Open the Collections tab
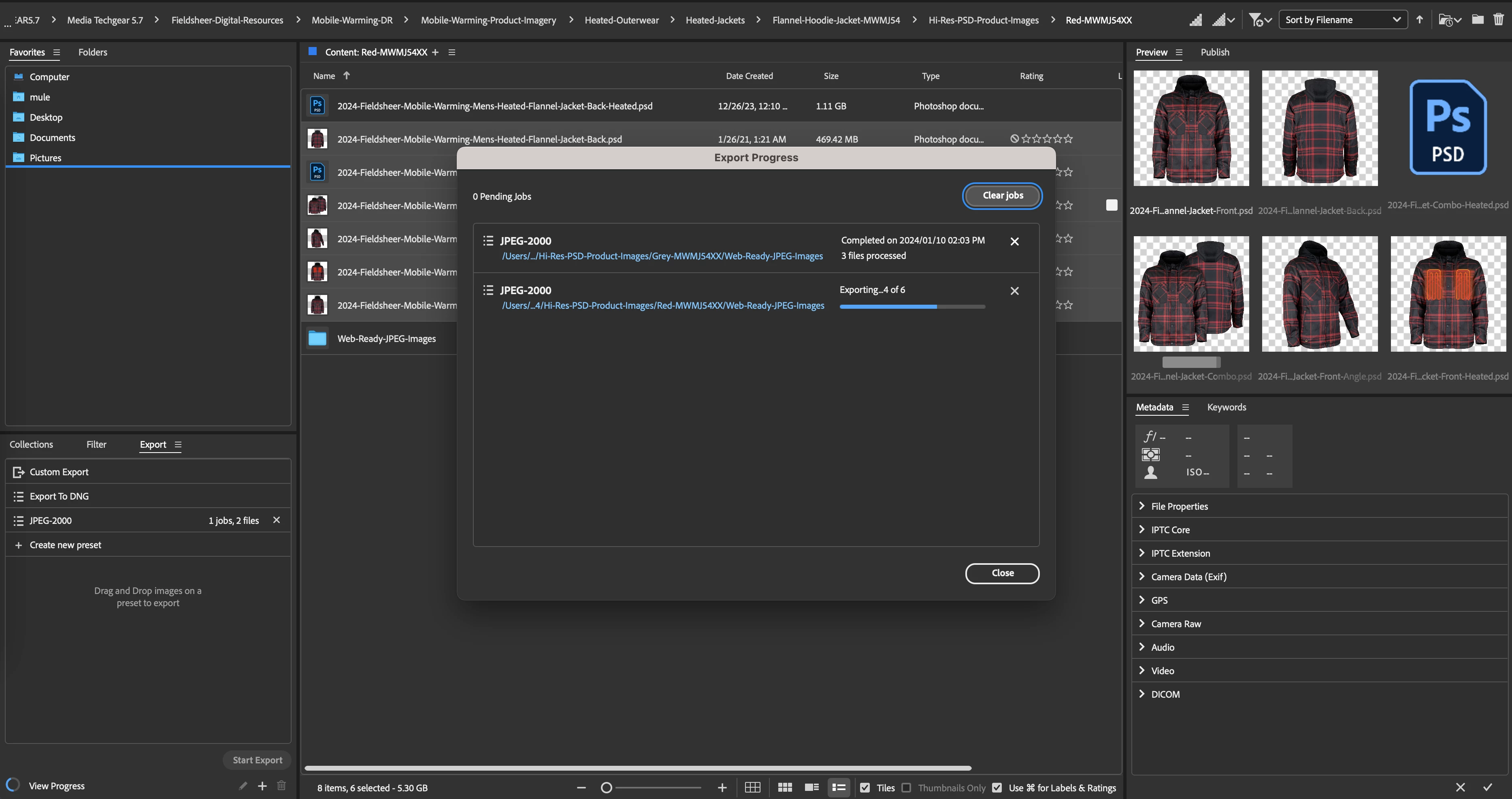Image resolution: width=1512 pixels, height=799 pixels. pyautogui.click(x=31, y=444)
